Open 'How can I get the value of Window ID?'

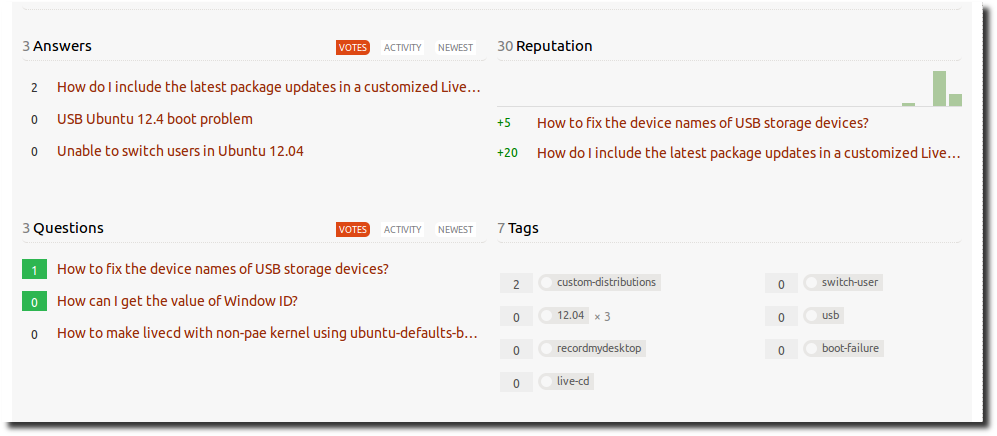[x=177, y=301]
